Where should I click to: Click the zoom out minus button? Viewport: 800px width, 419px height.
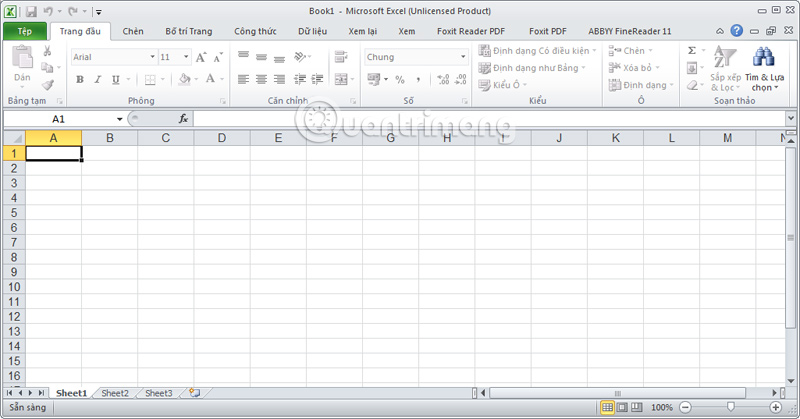coord(686,407)
